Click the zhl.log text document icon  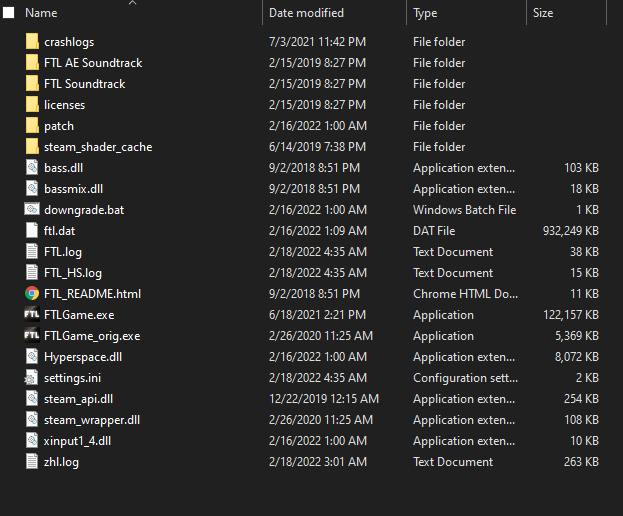tap(32, 462)
